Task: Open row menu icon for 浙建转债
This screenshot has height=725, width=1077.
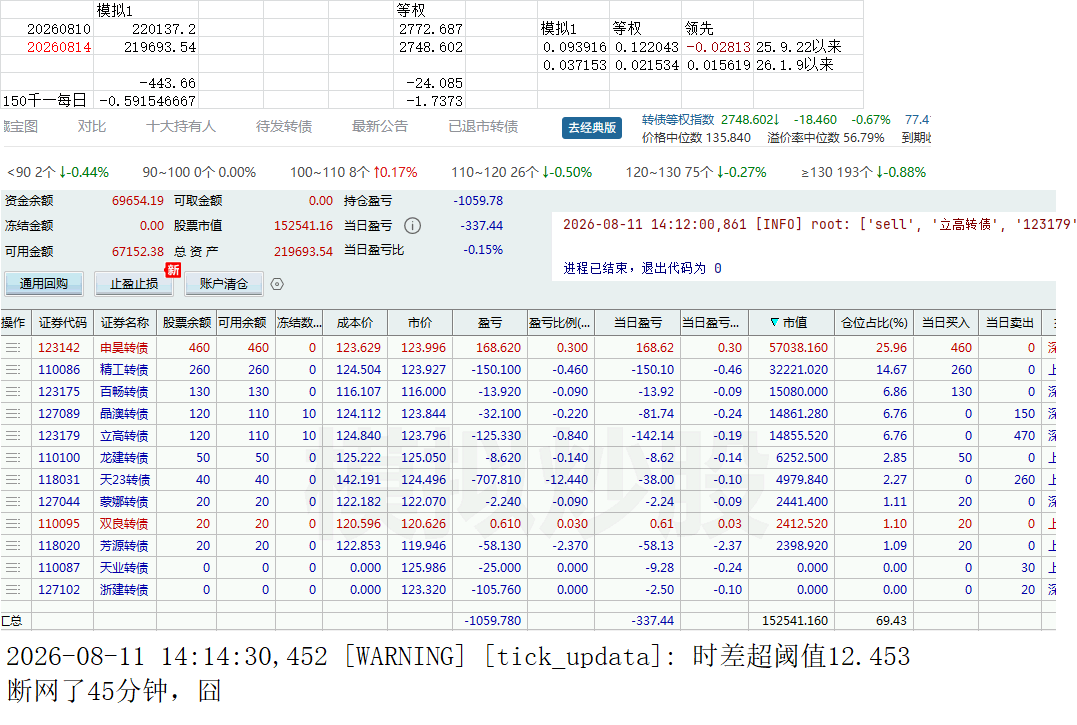Action: tap(13, 590)
